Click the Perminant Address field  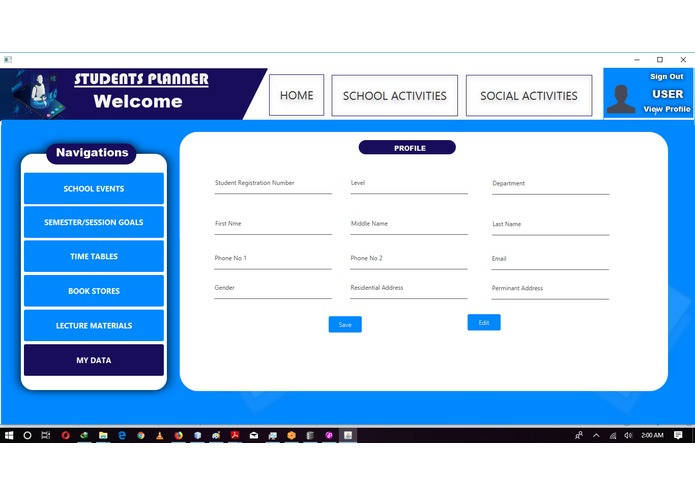[550, 291]
